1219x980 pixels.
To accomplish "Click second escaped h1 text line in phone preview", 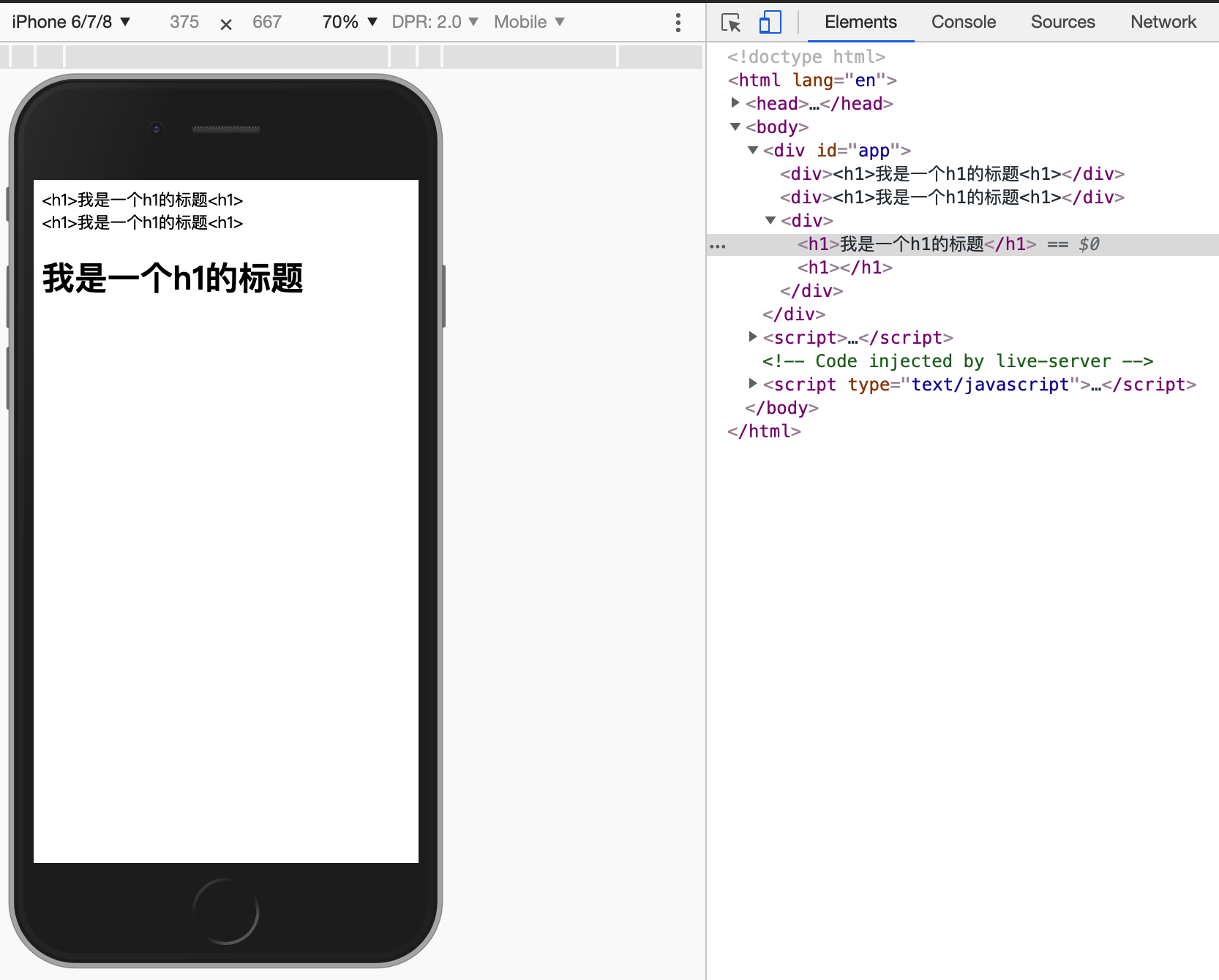I will [x=143, y=222].
